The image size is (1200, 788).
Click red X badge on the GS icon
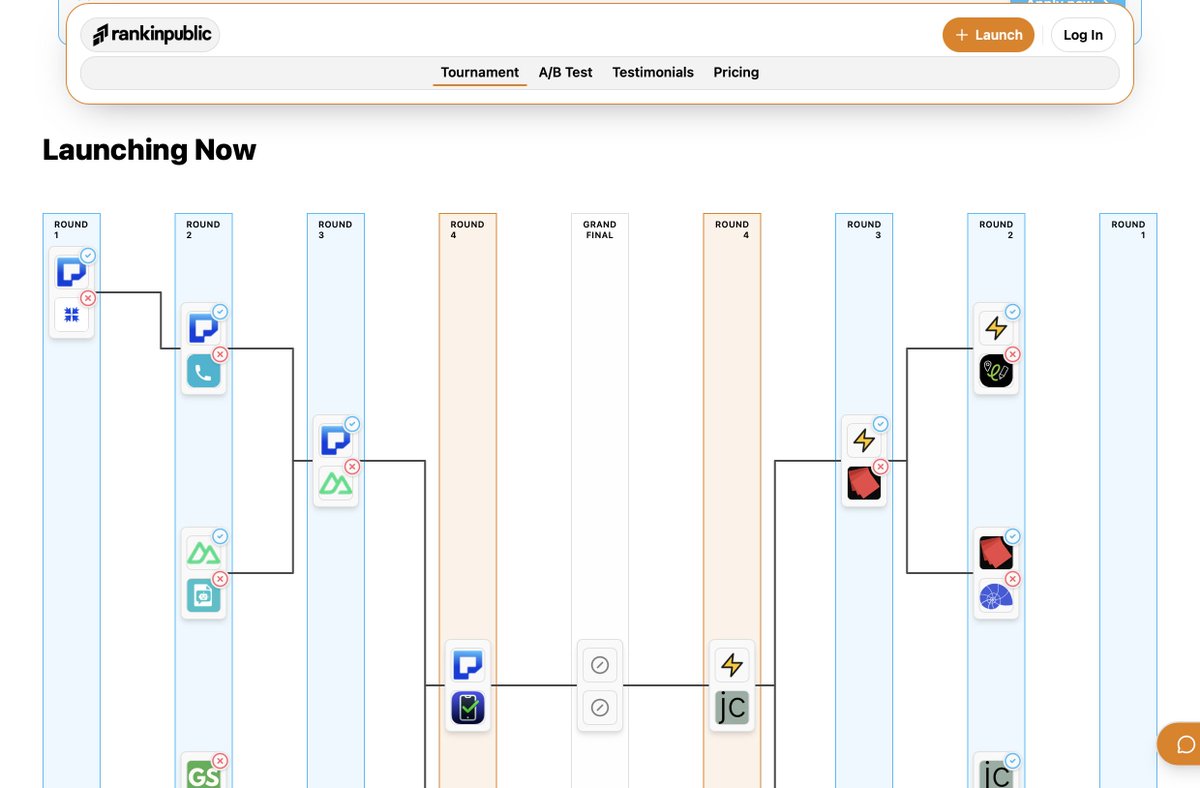[x=220, y=761]
